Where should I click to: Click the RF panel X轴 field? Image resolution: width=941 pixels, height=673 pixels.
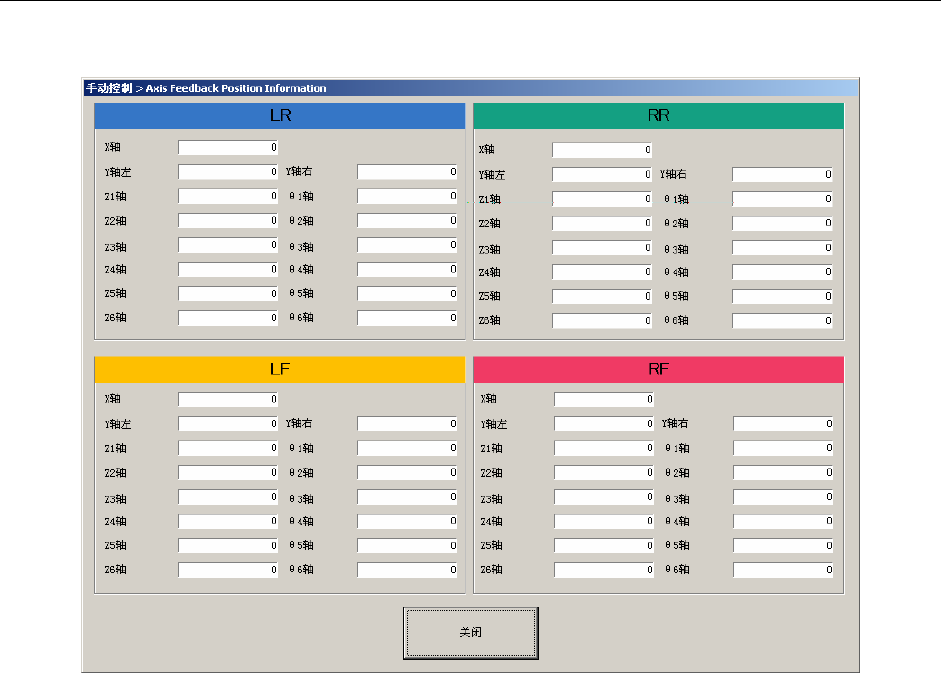[604, 400]
